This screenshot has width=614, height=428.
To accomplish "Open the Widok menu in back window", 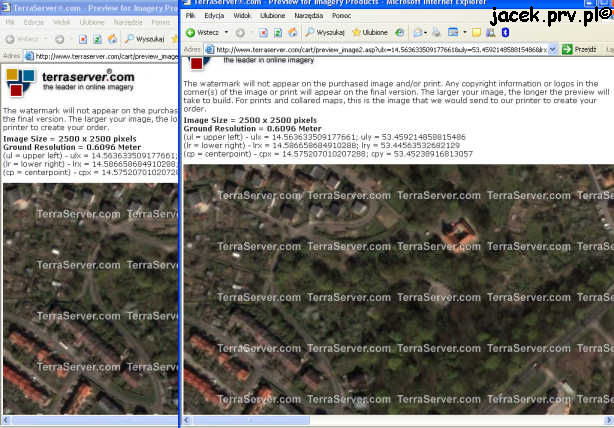I will point(61,22).
